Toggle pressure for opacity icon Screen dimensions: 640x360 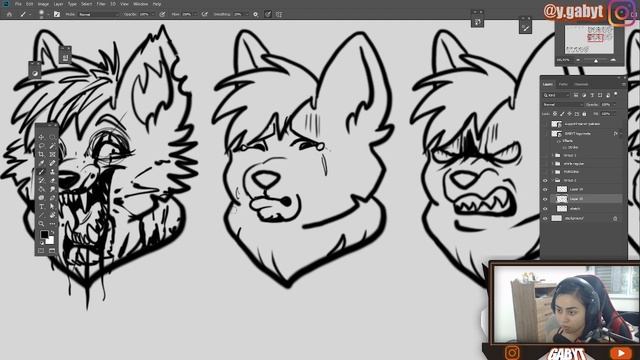click(162, 14)
